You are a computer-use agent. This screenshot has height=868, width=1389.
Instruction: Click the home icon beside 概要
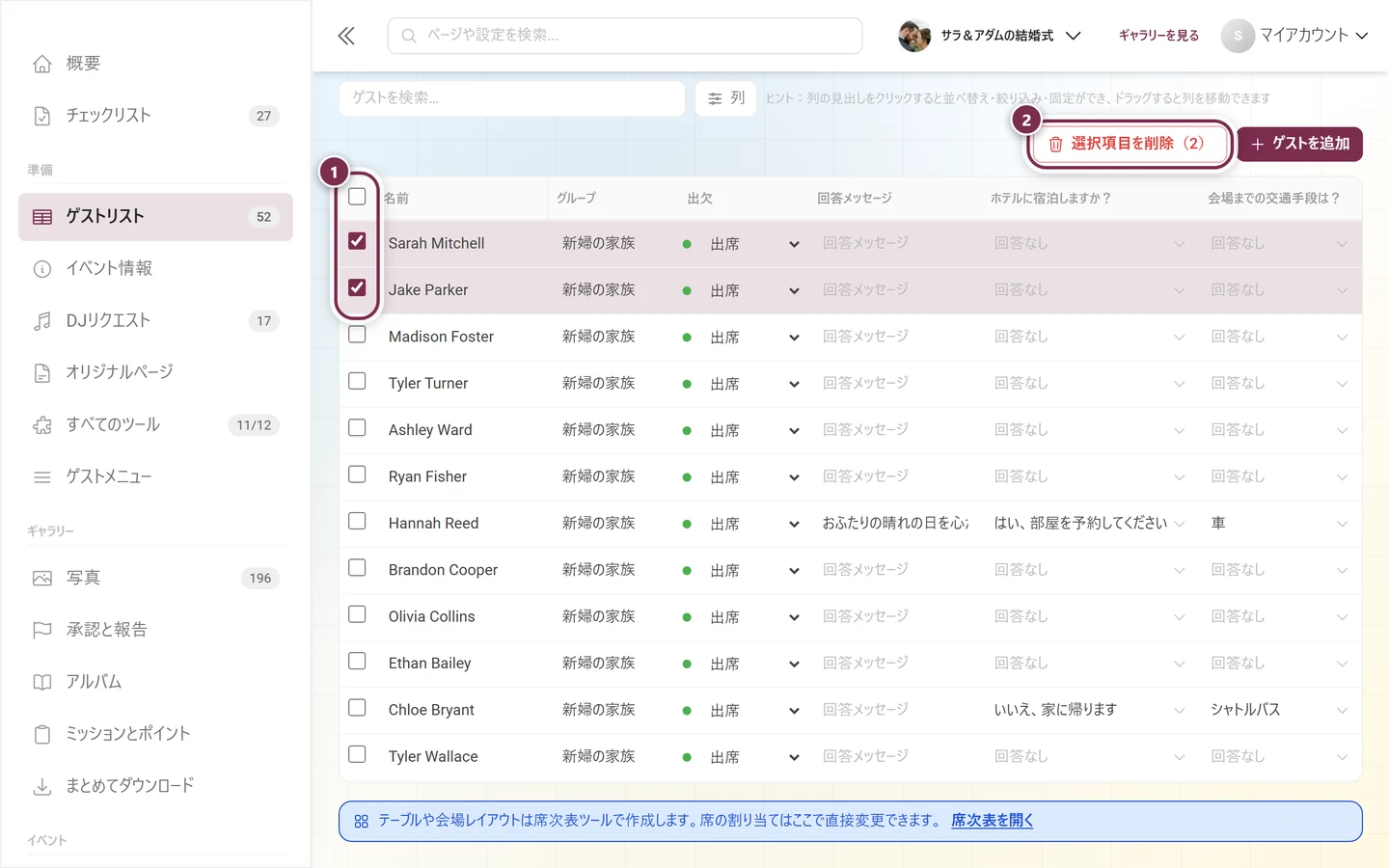point(42,64)
